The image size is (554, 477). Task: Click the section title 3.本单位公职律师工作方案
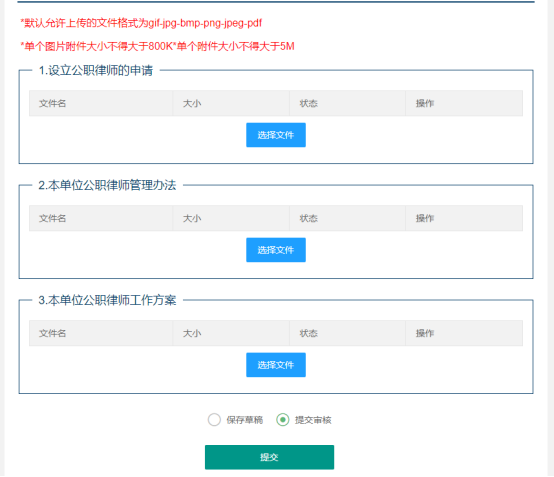pos(107,300)
